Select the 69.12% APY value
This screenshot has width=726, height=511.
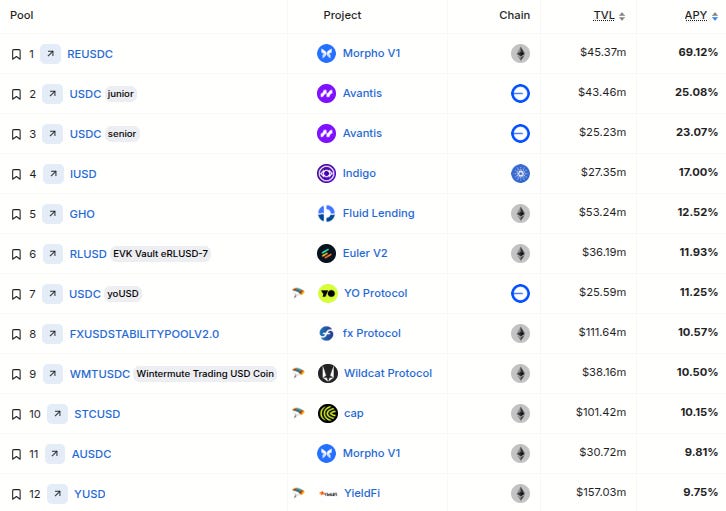click(x=698, y=52)
